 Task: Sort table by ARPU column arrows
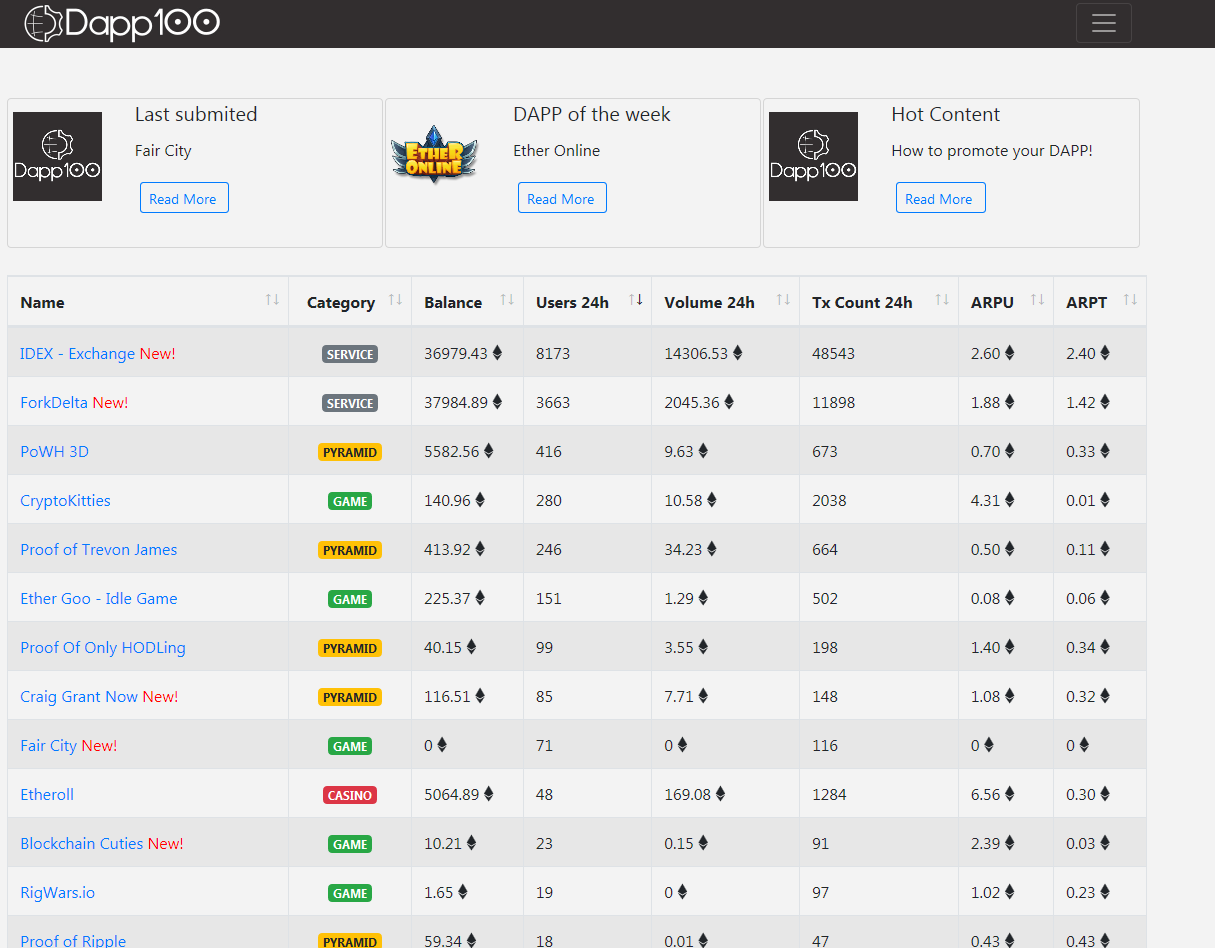click(x=1037, y=300)
